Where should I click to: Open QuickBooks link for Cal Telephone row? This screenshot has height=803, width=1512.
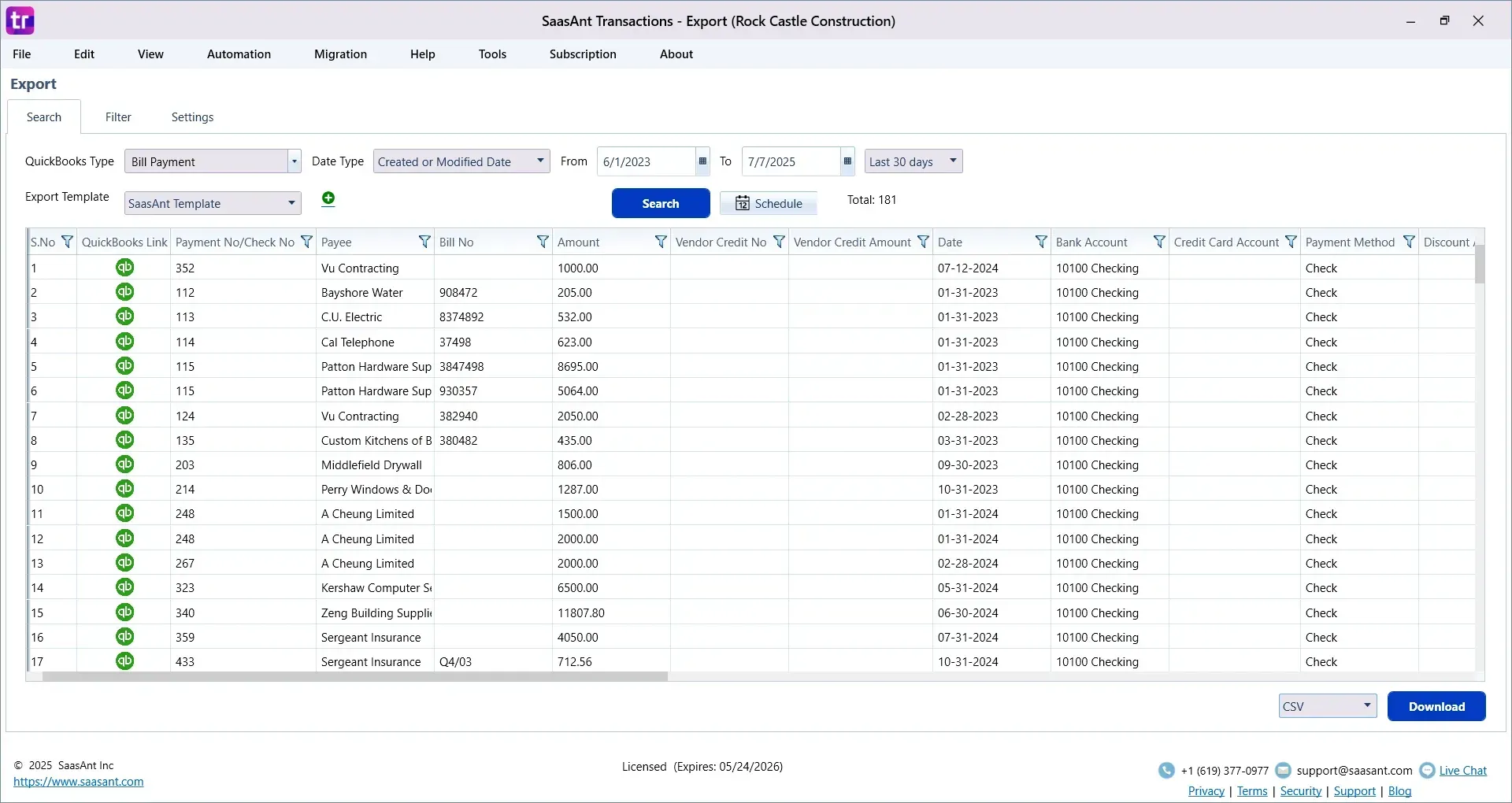click(124, 342)
